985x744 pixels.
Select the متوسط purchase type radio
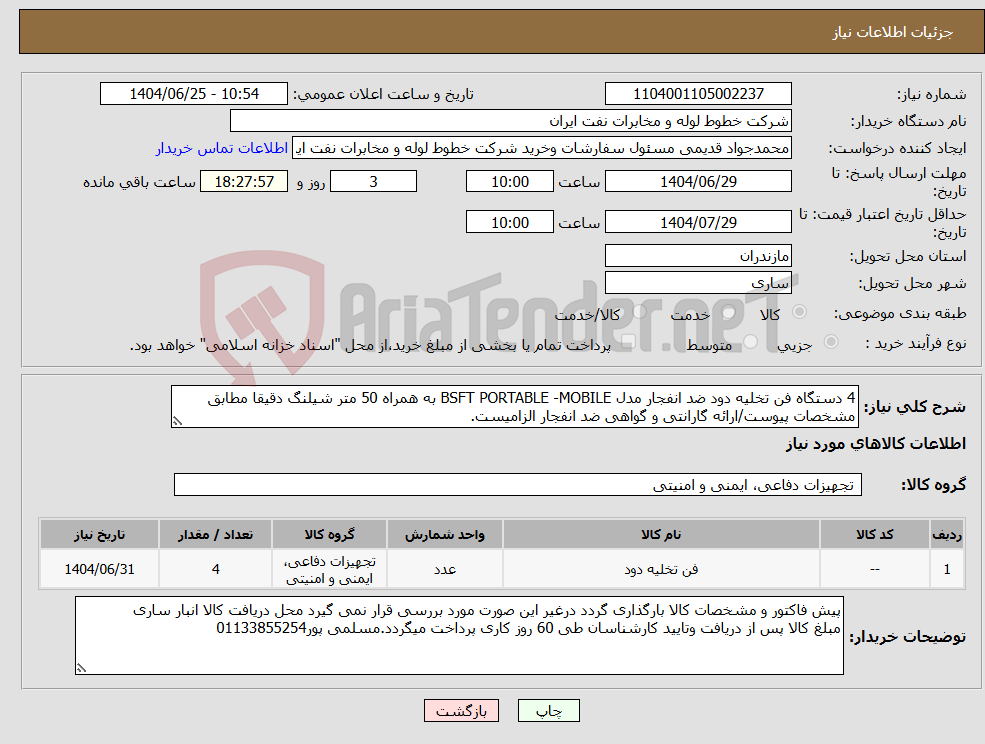pyautogui.click(x=751, y=341)
